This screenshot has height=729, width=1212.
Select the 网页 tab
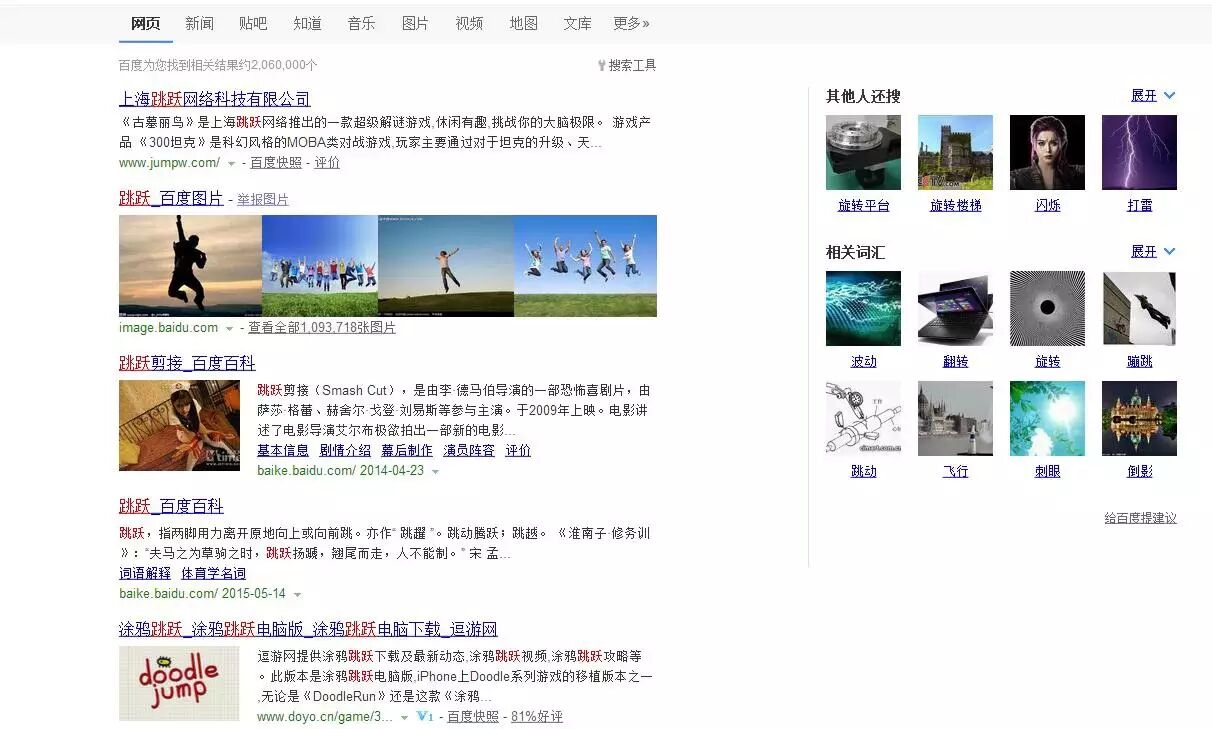(145, 23)
